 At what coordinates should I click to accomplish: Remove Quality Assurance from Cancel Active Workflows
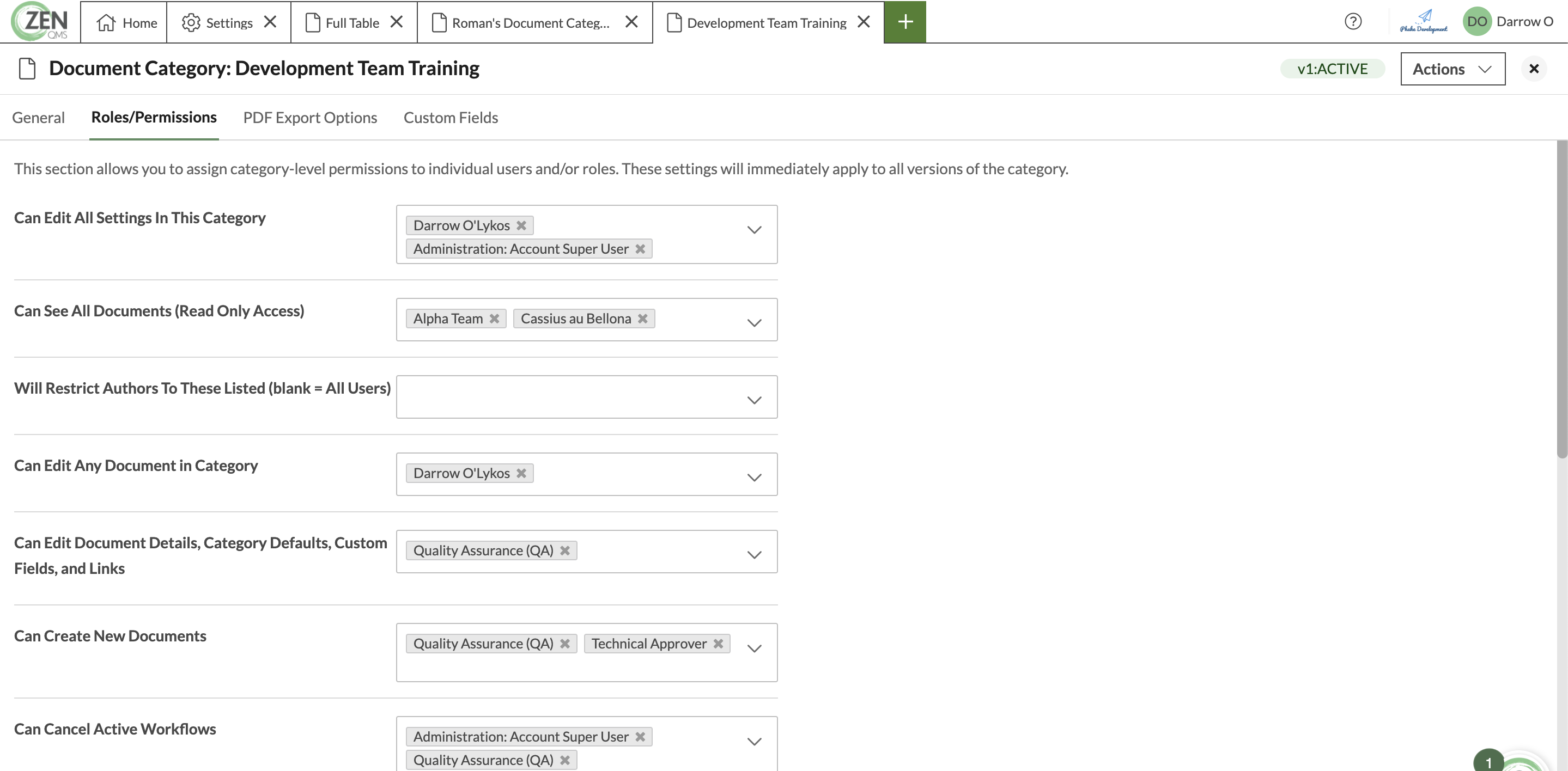click(x=565, y=760)
